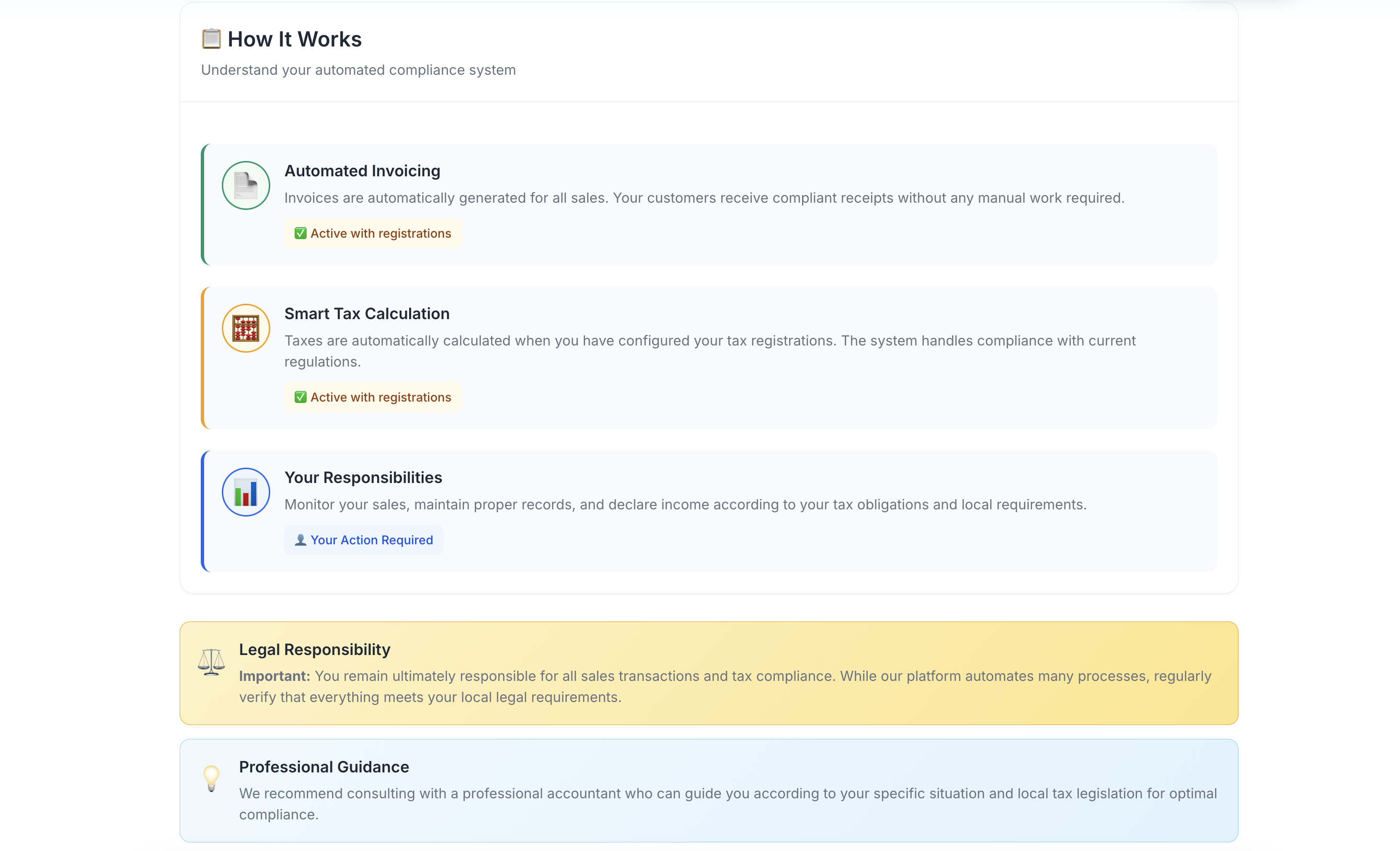Open the How It Works section header
Screen dimensions: 1400x851
point(294,38)
